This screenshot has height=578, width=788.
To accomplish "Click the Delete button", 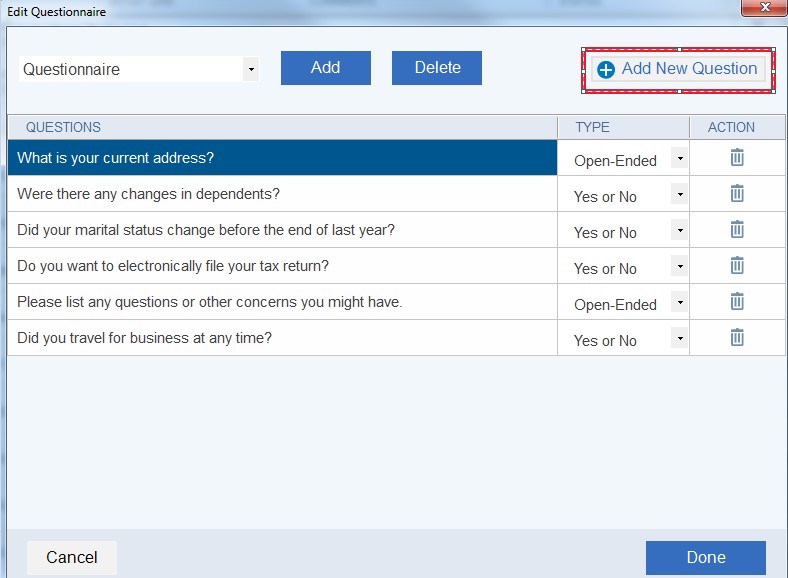I will (437, 68).
